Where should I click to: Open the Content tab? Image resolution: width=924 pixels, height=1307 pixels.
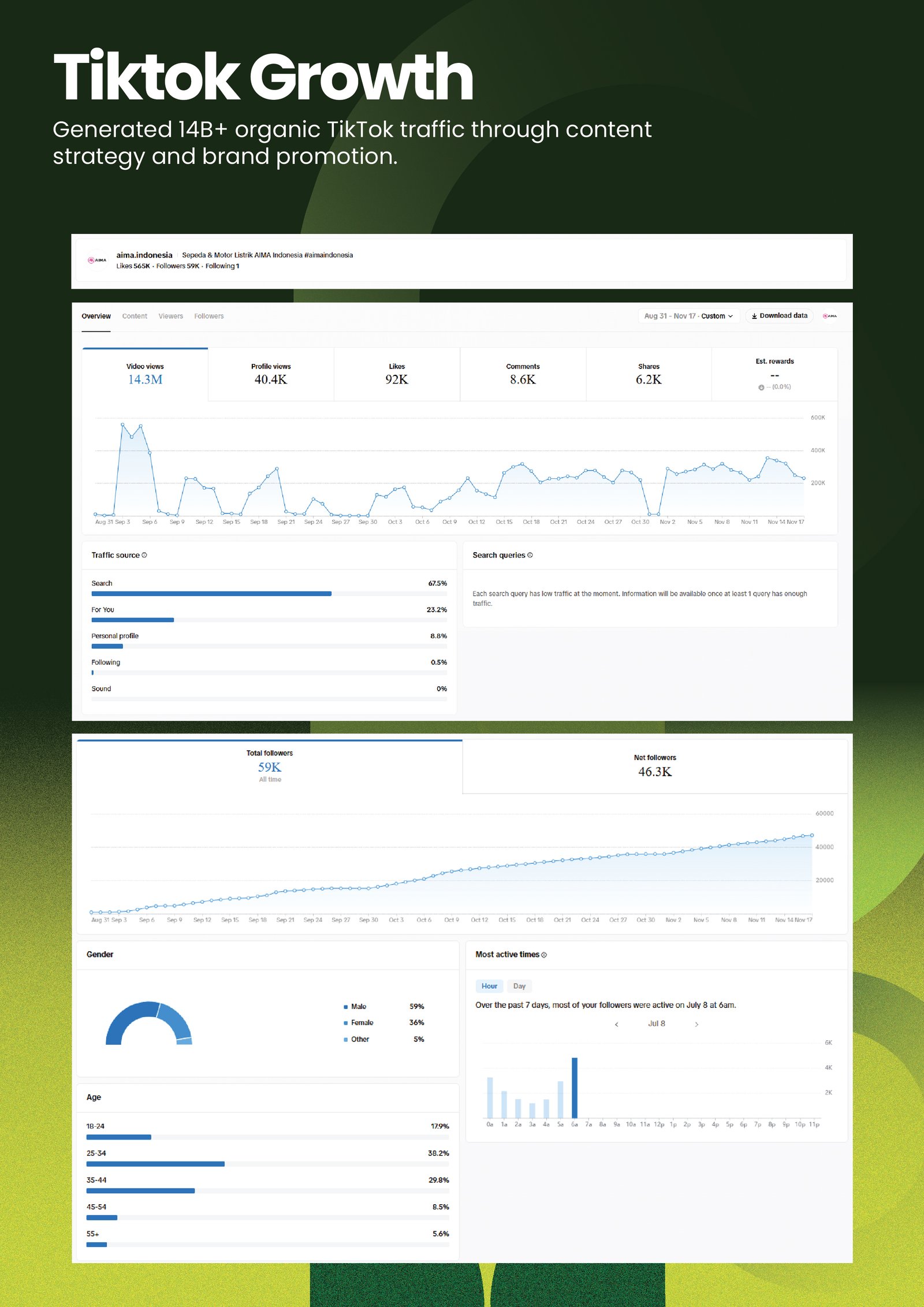[x=135, y=316]
